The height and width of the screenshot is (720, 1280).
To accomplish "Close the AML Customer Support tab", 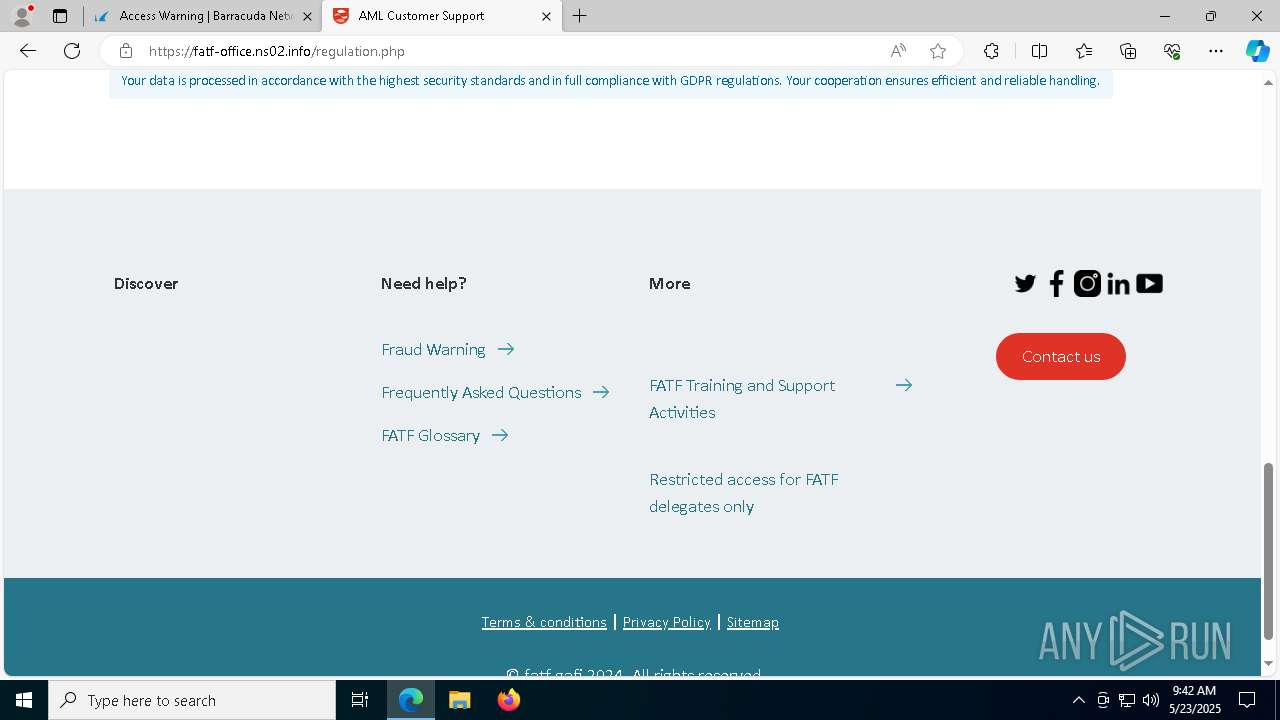I will coord(546,16).
